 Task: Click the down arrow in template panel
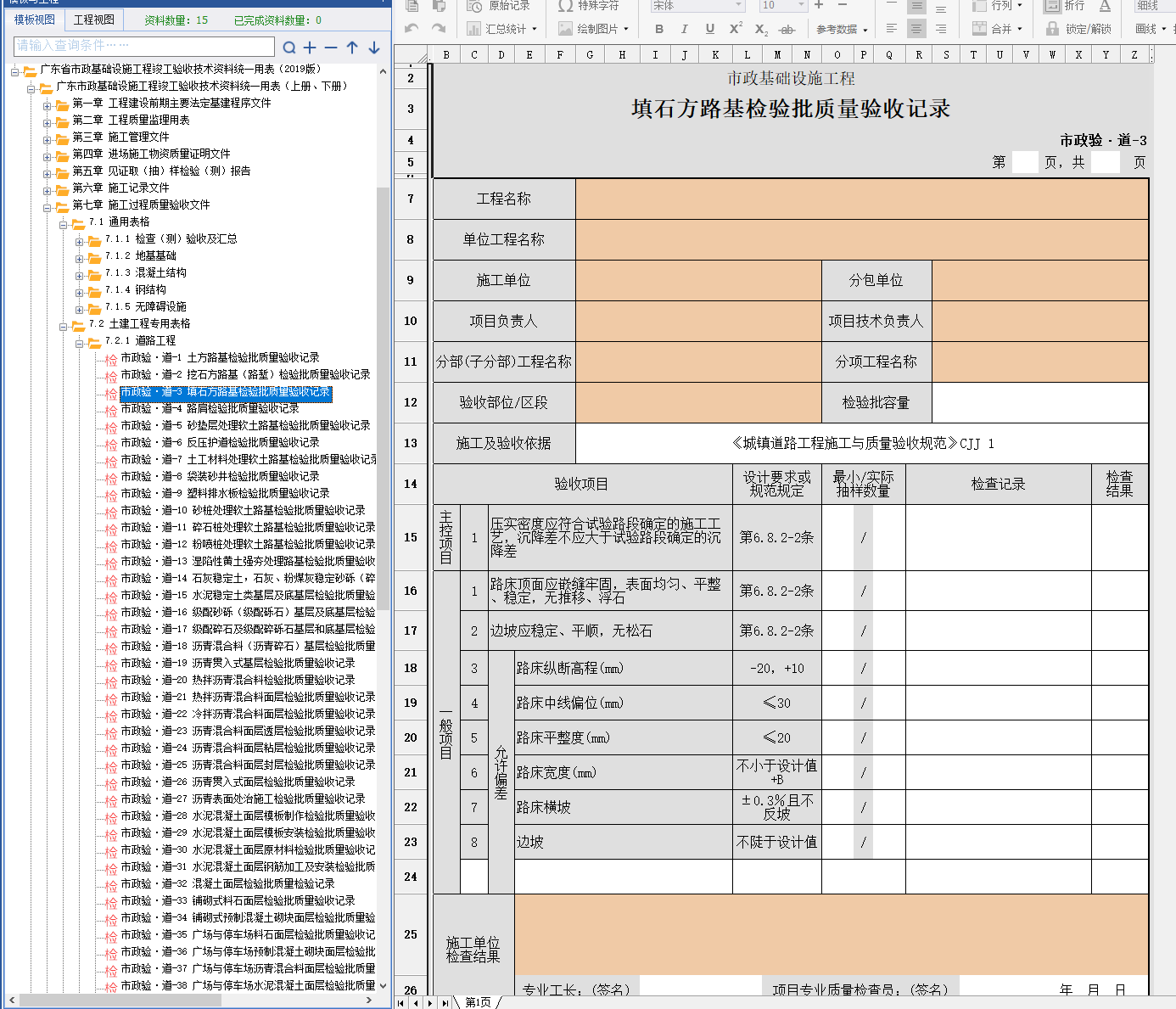tap(374, 48)
